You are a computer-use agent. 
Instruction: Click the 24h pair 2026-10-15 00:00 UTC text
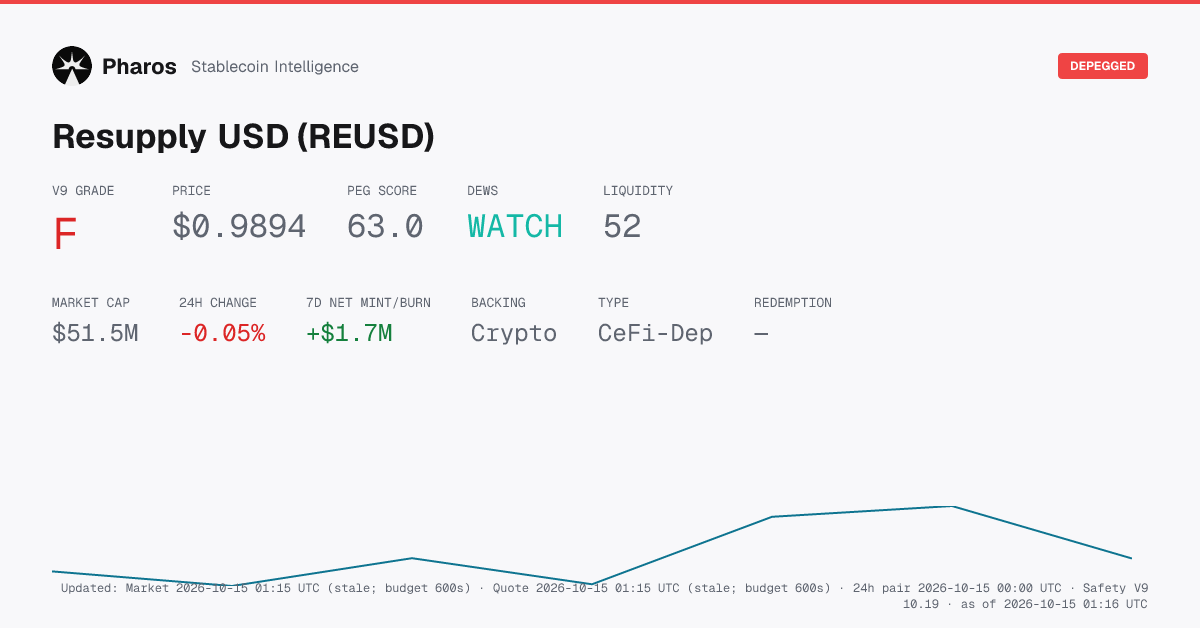[957, 588]
